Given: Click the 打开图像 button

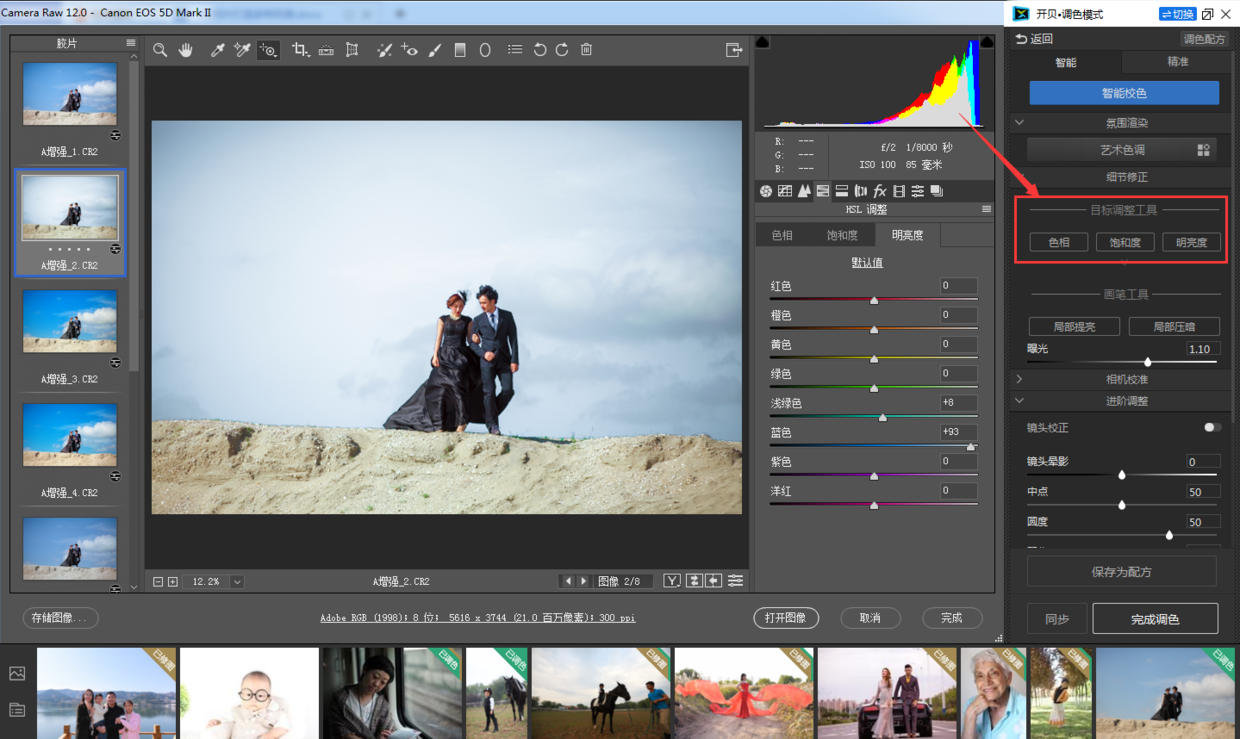Looking at the screenshot, I should tap(786, 618).
